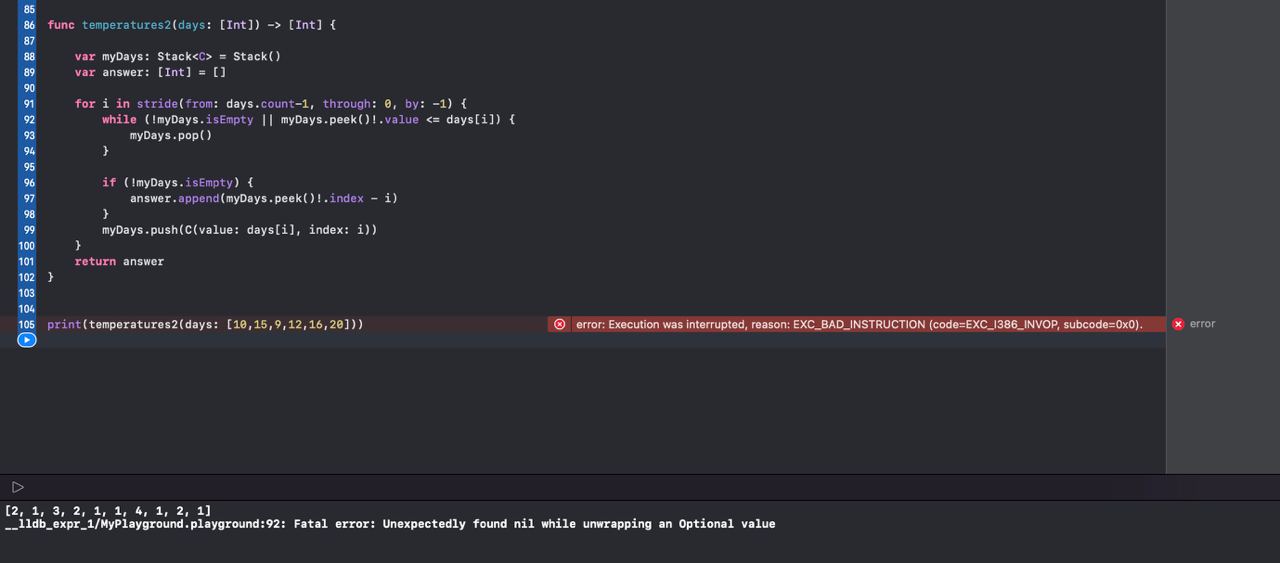Click the "myDays.push" statement on line 99
The width and height of the screenshot is (1280, 563).
pos(239,230)
